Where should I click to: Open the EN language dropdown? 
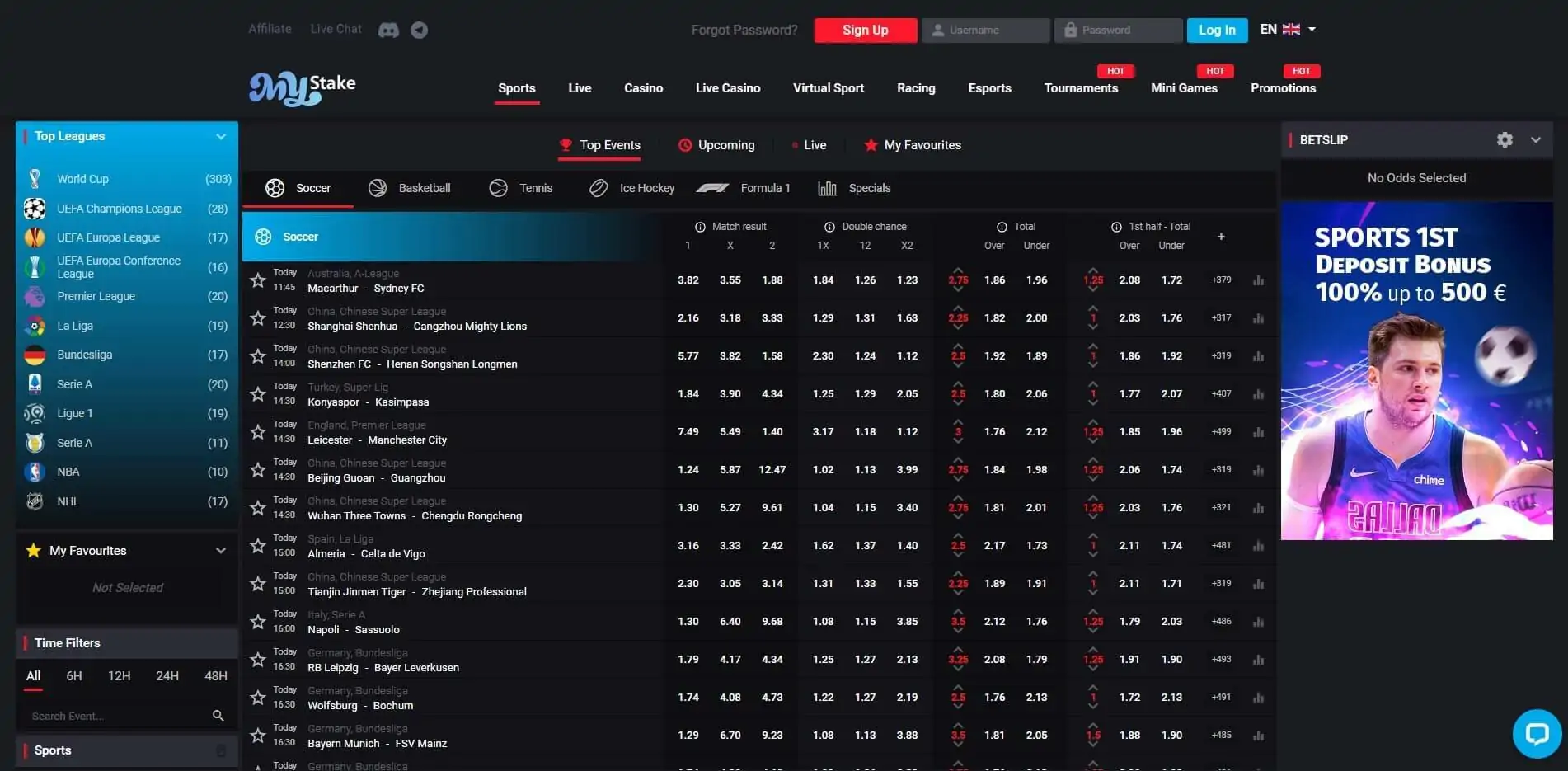tap(1288, 30)
